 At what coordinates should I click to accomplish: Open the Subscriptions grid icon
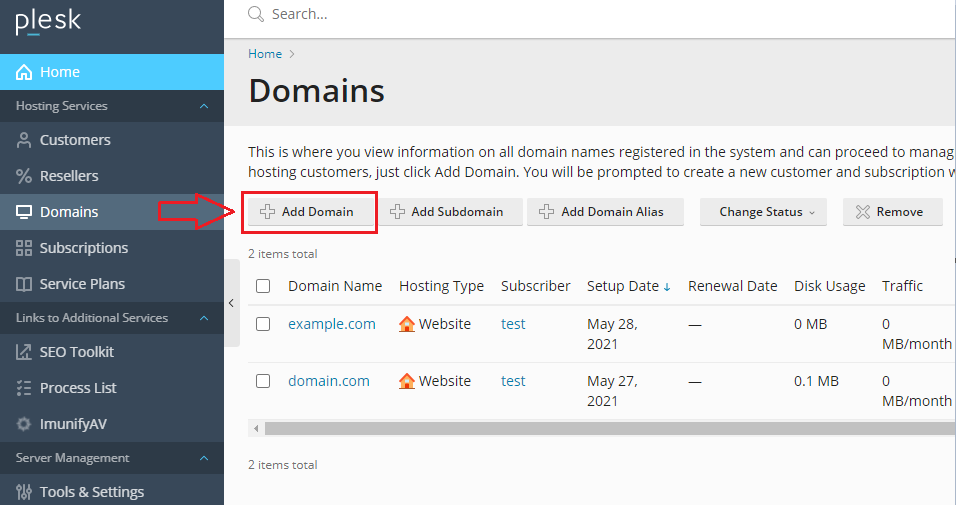point(24,248)
